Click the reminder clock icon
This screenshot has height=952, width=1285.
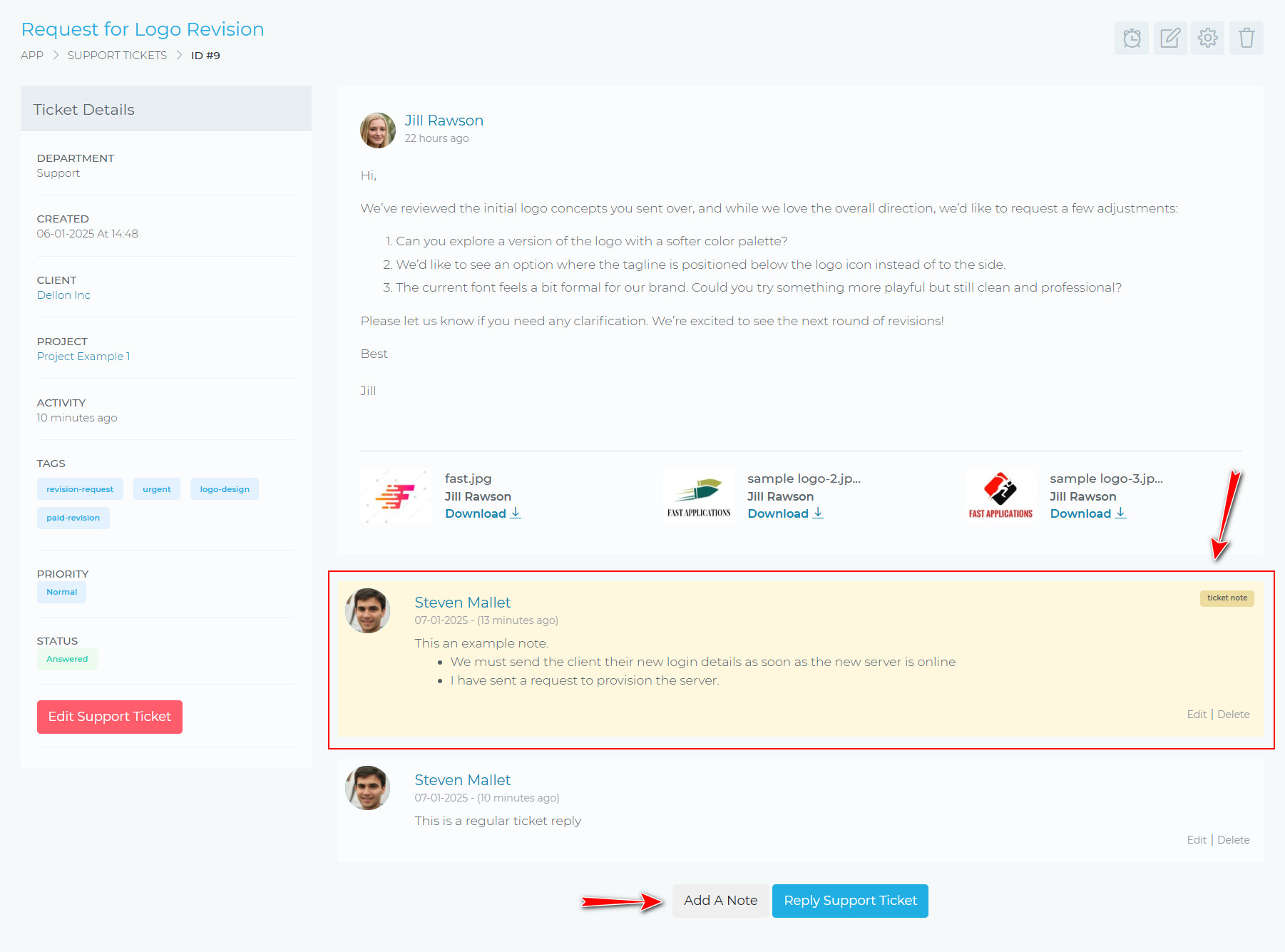[1132, 38]
